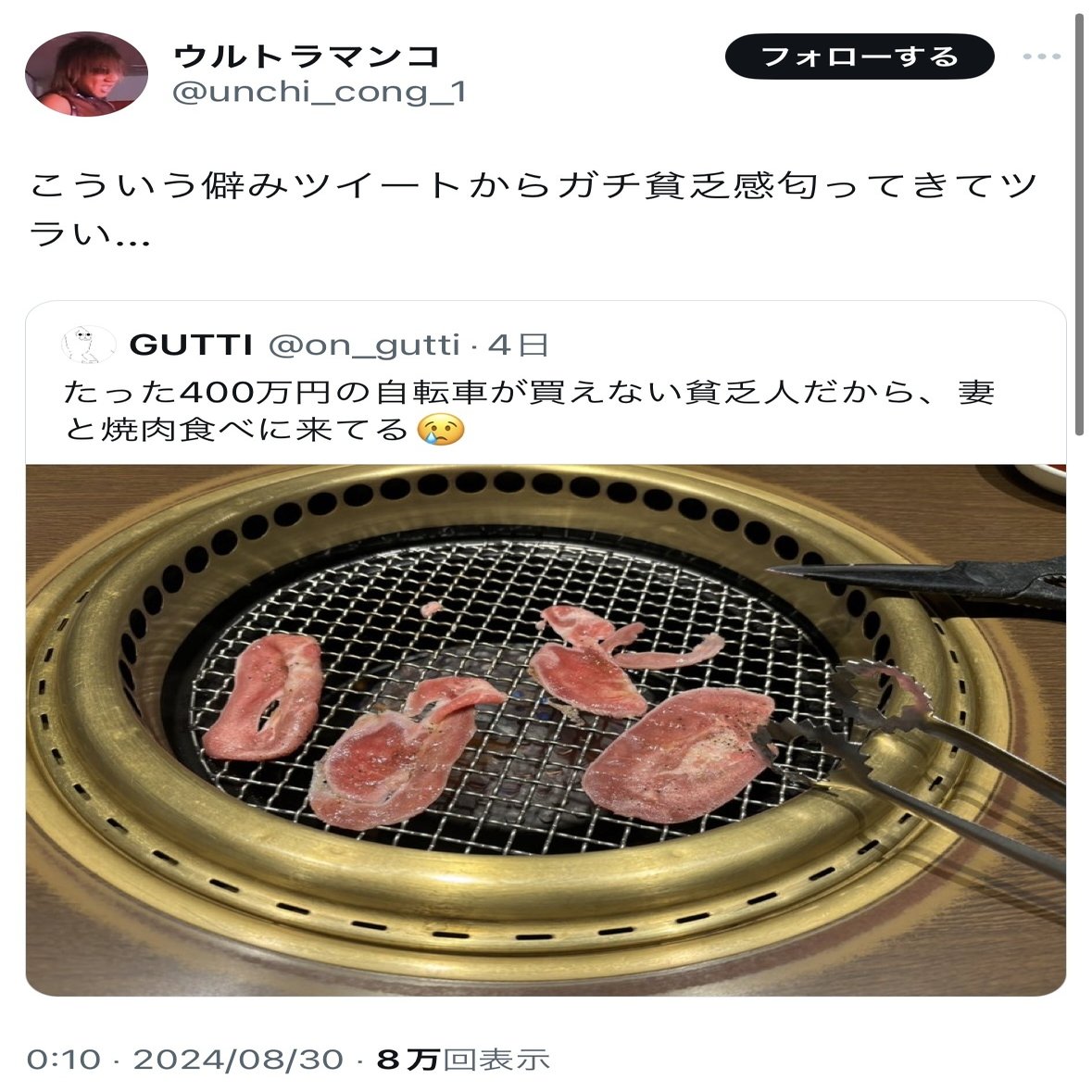Click the フォローする follow button
This screenshot has height=1092, width=1092.
[860, 56]
